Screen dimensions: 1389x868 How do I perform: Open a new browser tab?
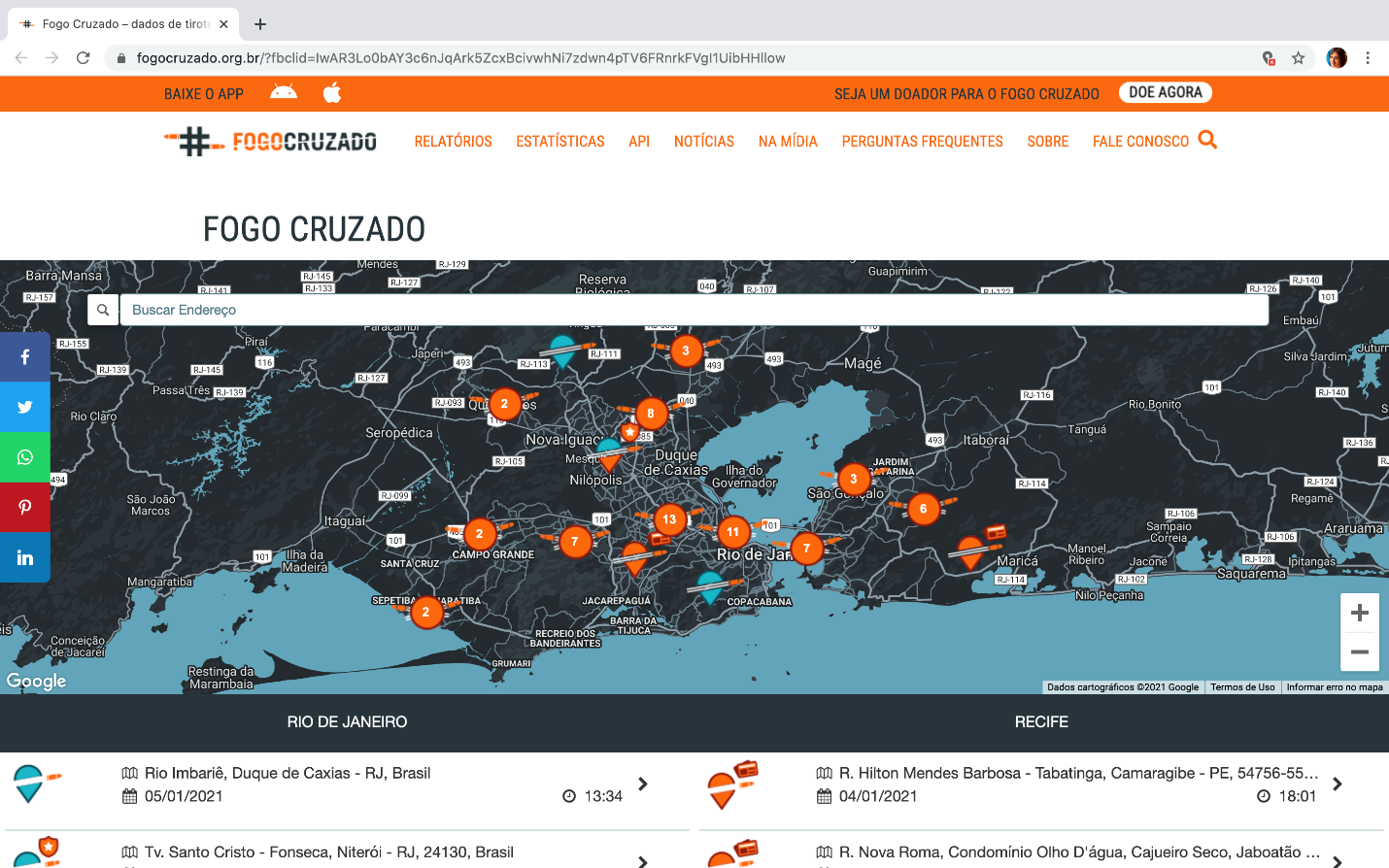(260, 24)
